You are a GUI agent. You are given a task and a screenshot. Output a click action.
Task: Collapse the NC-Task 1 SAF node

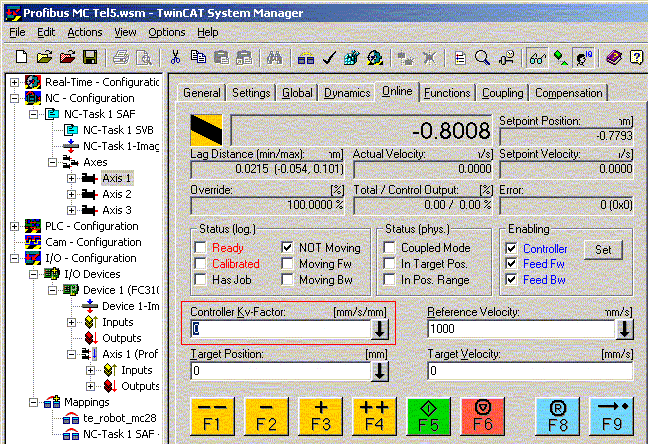33,114
